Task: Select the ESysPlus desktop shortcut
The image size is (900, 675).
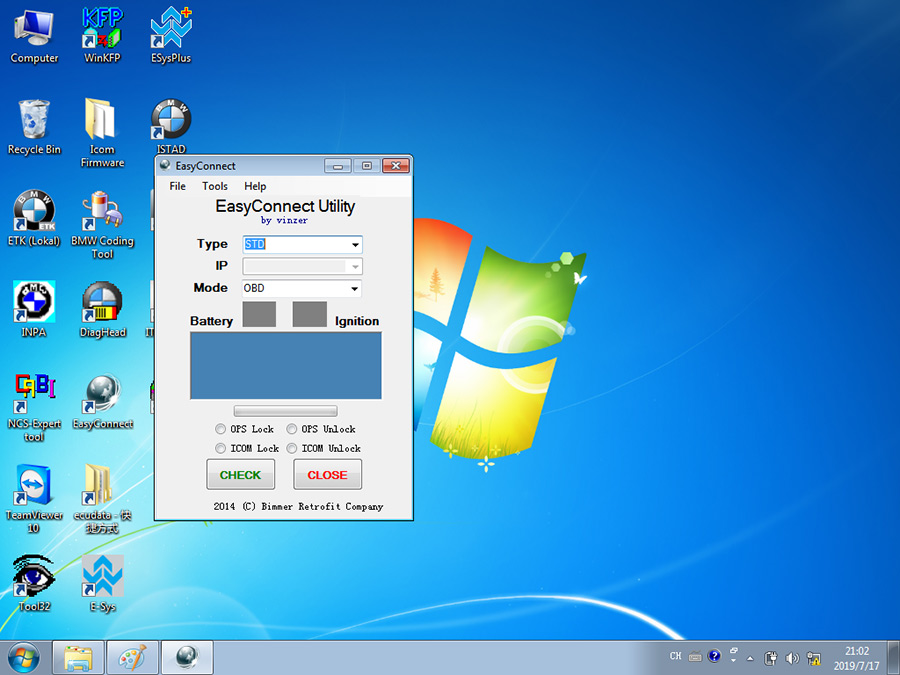Action: tap(171, 36)
